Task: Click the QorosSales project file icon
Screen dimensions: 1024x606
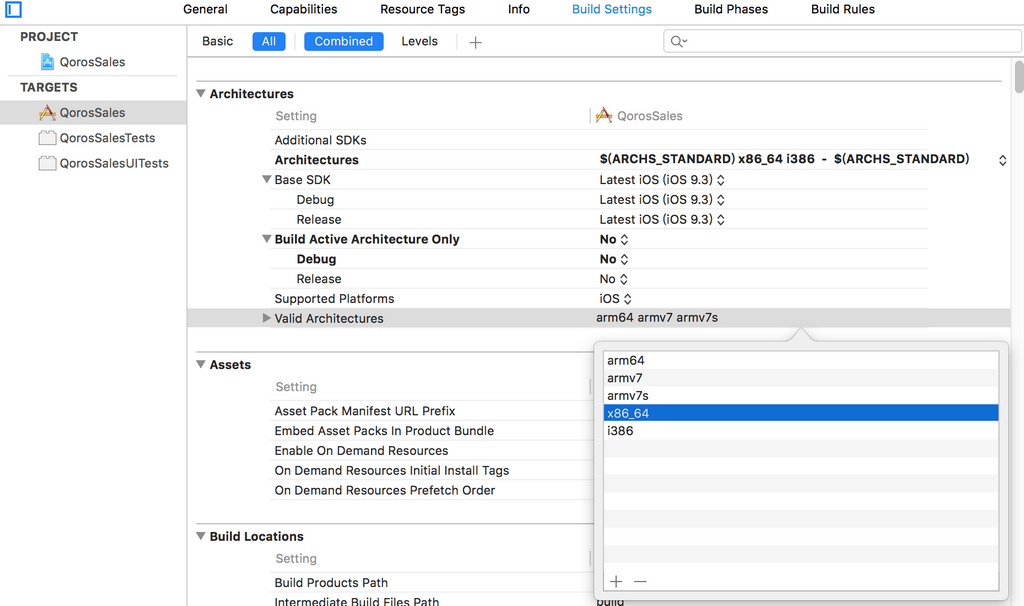Action: click(48, 62)
